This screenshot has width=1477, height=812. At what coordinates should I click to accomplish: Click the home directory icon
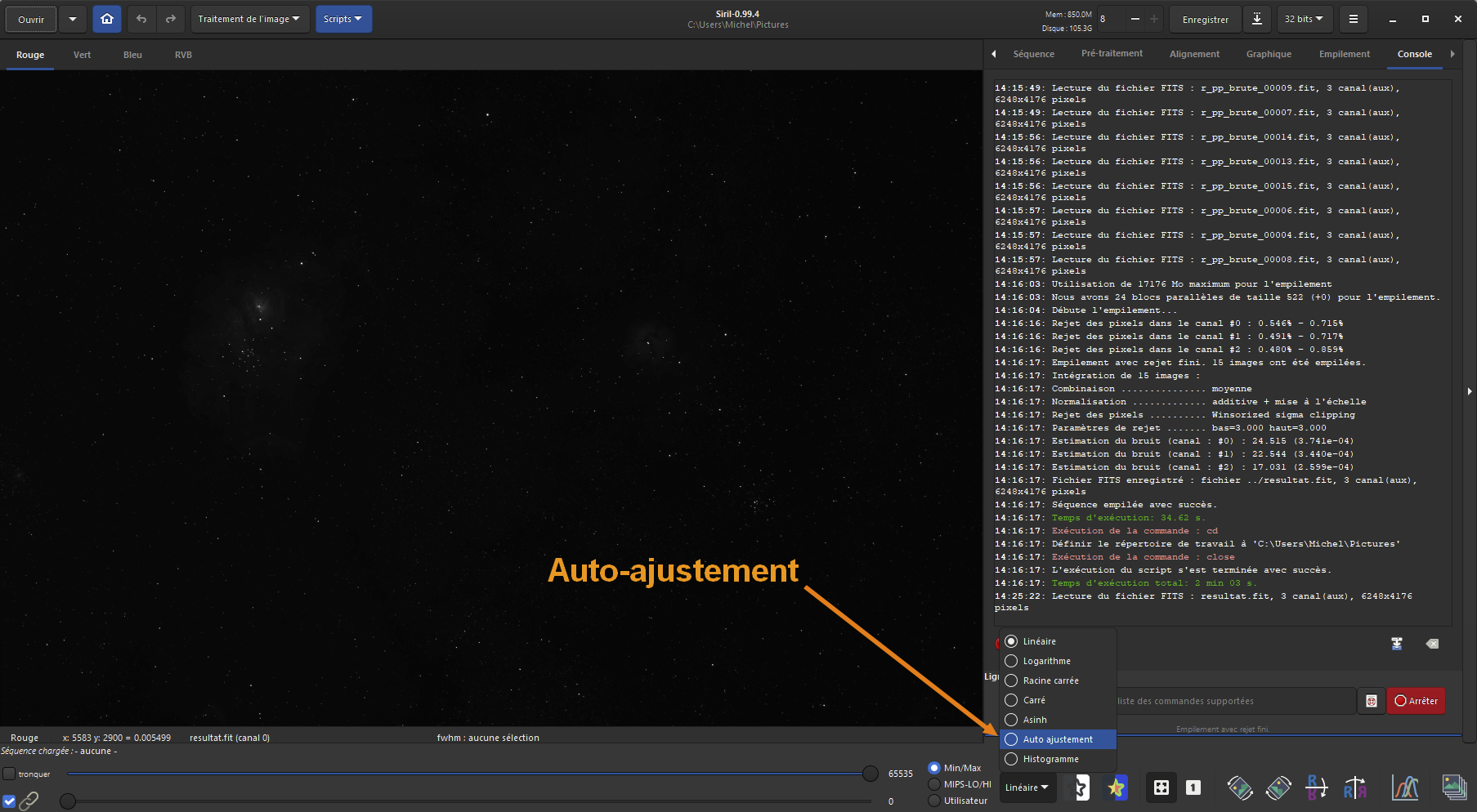[x=107, y=19]
